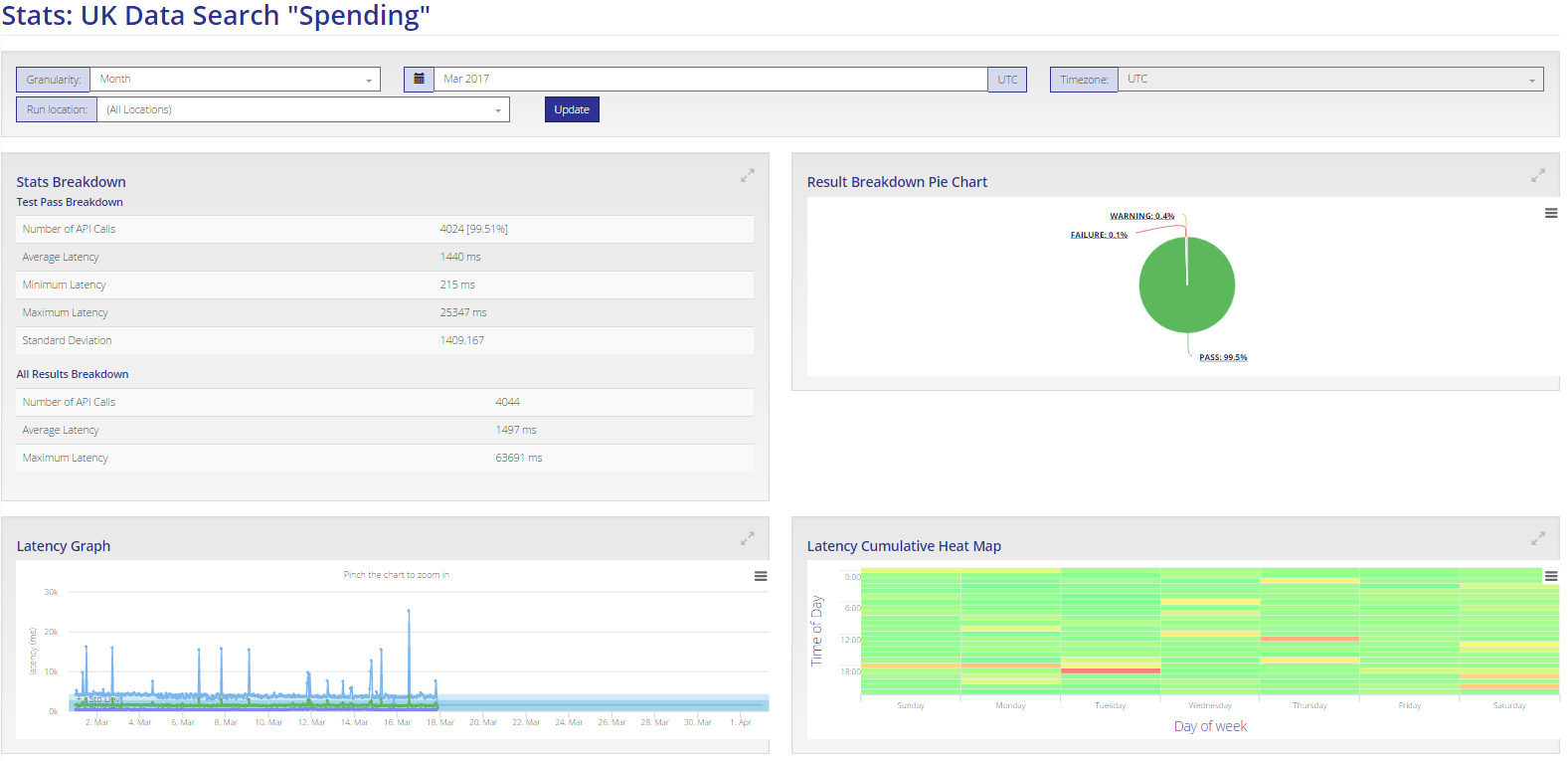Click the Mar 2017 date input field
The image size is (1568, 761).
point(711,80)
